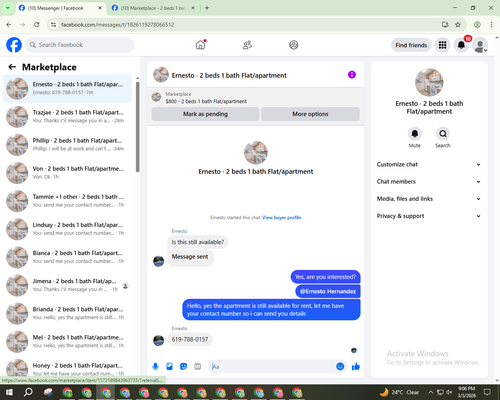Open the Phillip conversation
This screenshot has width=500, height=400.
pyautogui.click(x=67, y=145)
